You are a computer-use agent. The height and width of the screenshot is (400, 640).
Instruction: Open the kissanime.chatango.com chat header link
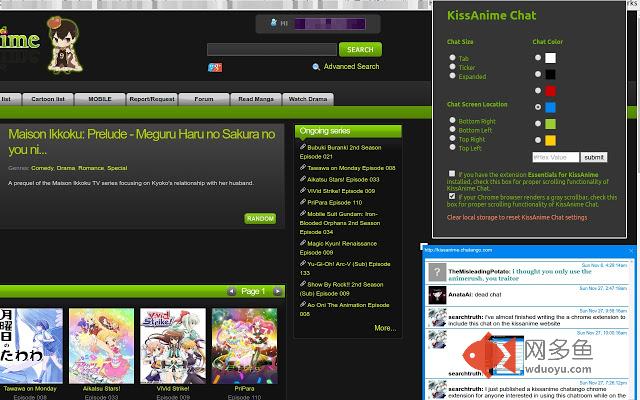[x=458, y=250]
